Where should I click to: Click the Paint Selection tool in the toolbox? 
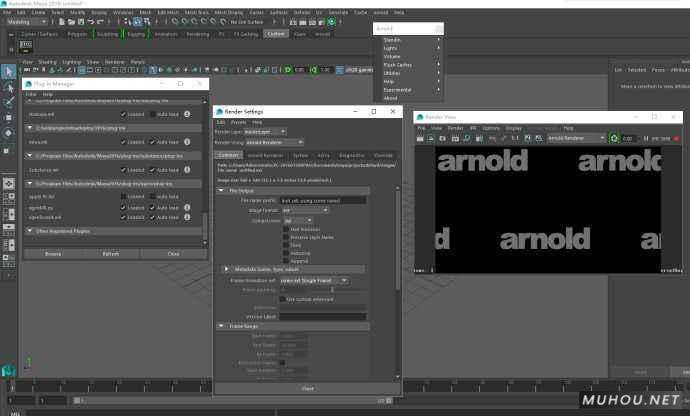[x=8, y=103]
